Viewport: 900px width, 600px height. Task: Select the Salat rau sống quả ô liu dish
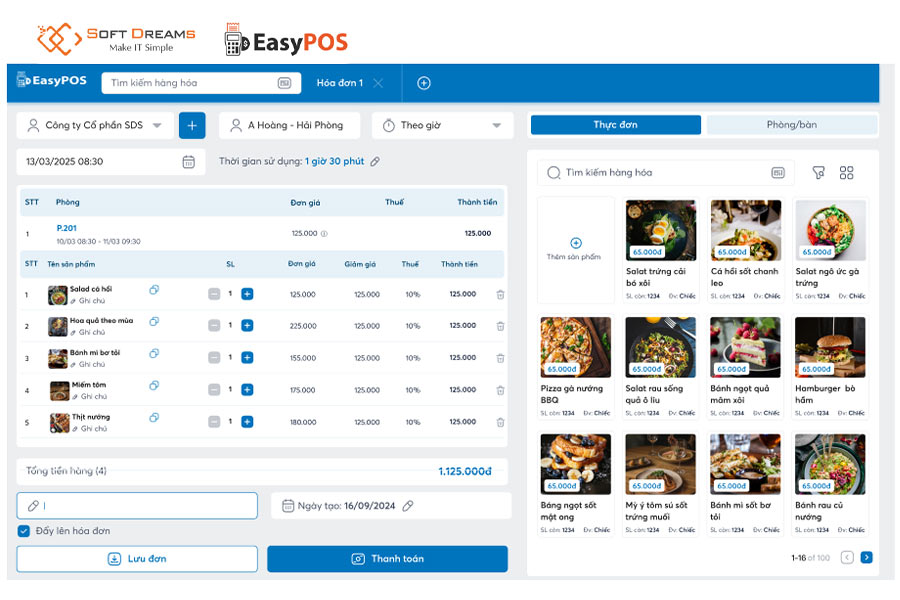tap(661, 367)
